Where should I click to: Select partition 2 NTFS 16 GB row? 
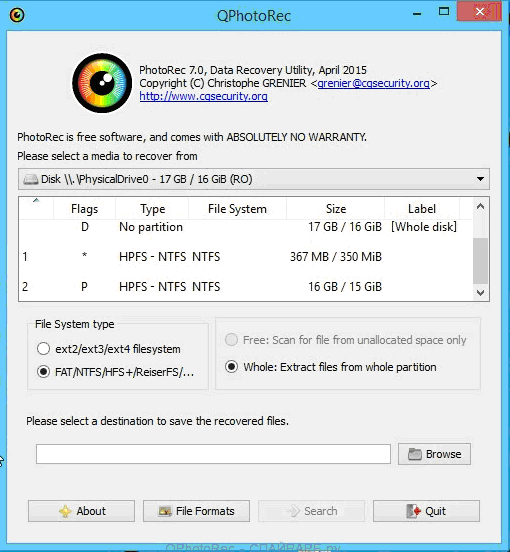[x=246, y=287]
